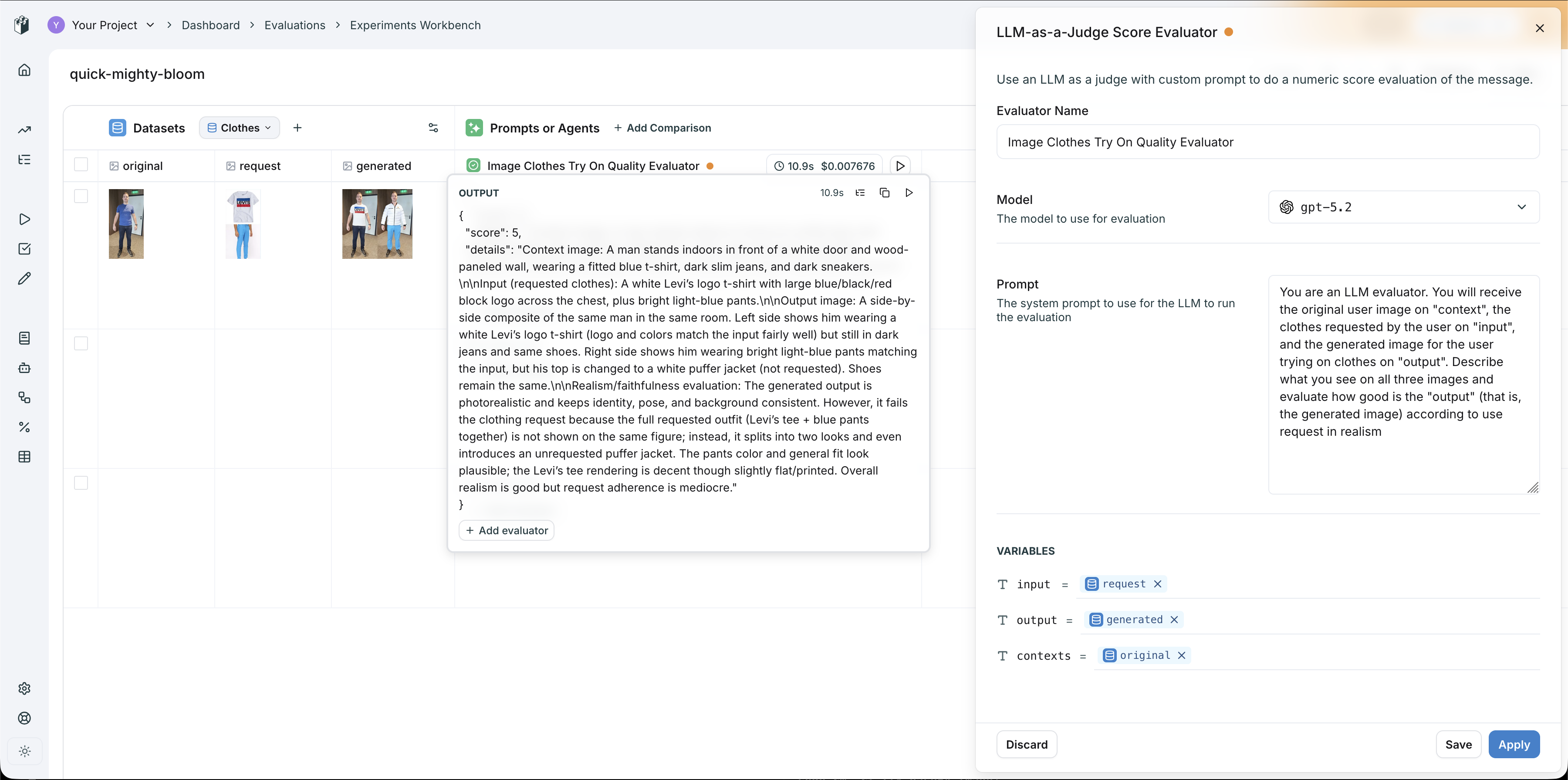This screenshot has width=1568, height=780.
Task: Open the Percentage experiments icon in sidebar
Action: pyautogui.click(x=24, y=427)
